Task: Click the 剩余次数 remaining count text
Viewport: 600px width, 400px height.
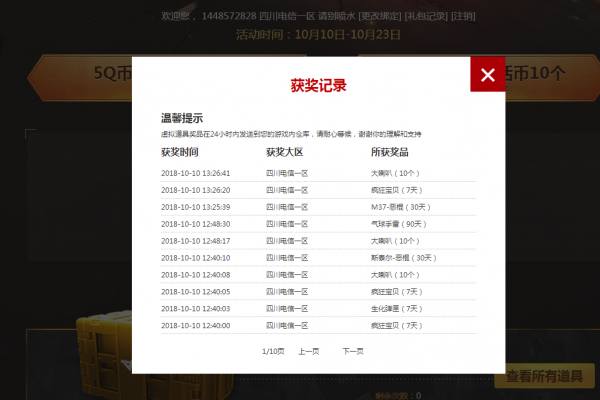Action: click(398, 395)
